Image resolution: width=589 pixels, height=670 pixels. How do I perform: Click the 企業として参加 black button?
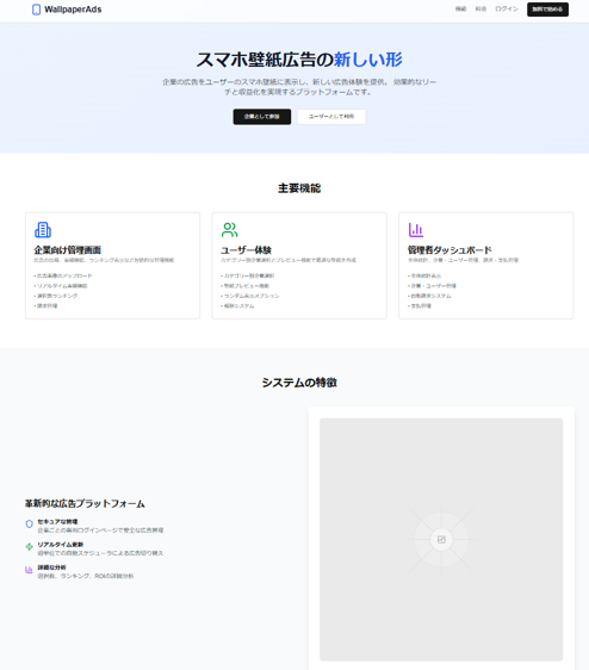pyautogui.click(x=262, y=117)
